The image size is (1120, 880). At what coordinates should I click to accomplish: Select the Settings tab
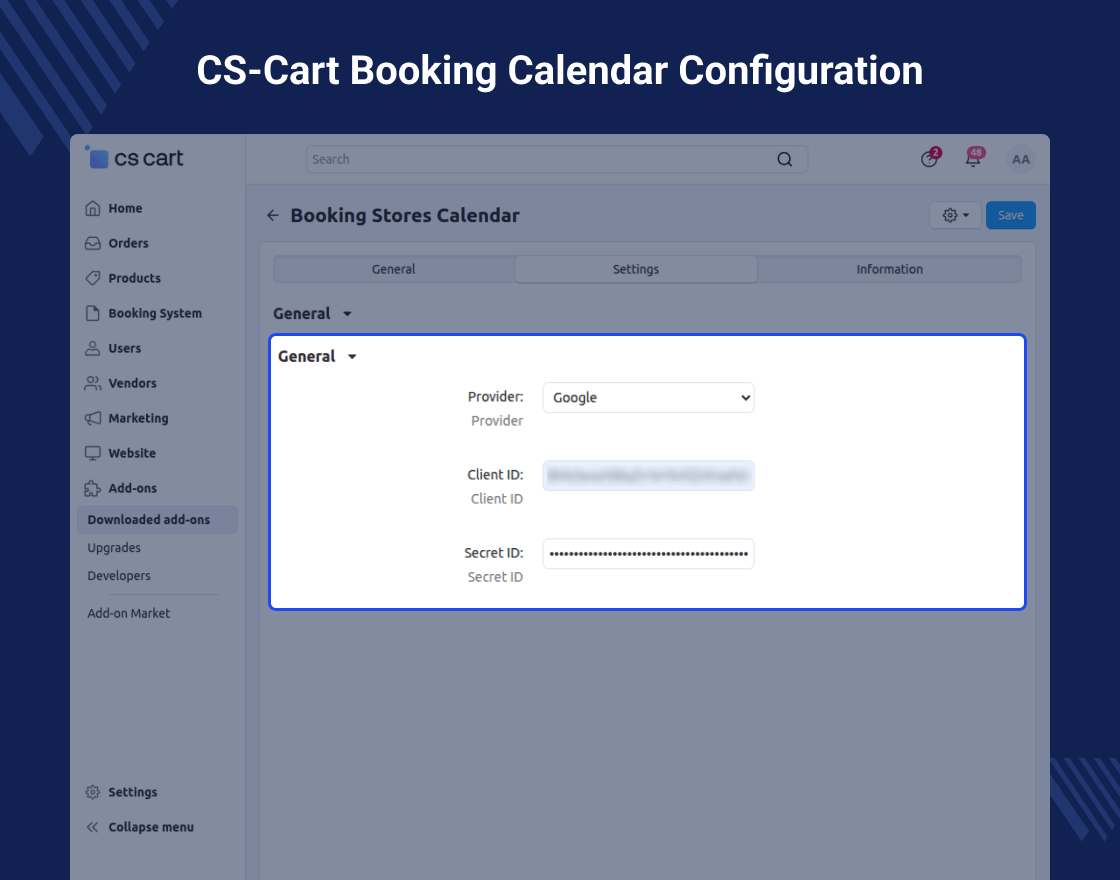[x=636, y=269]
